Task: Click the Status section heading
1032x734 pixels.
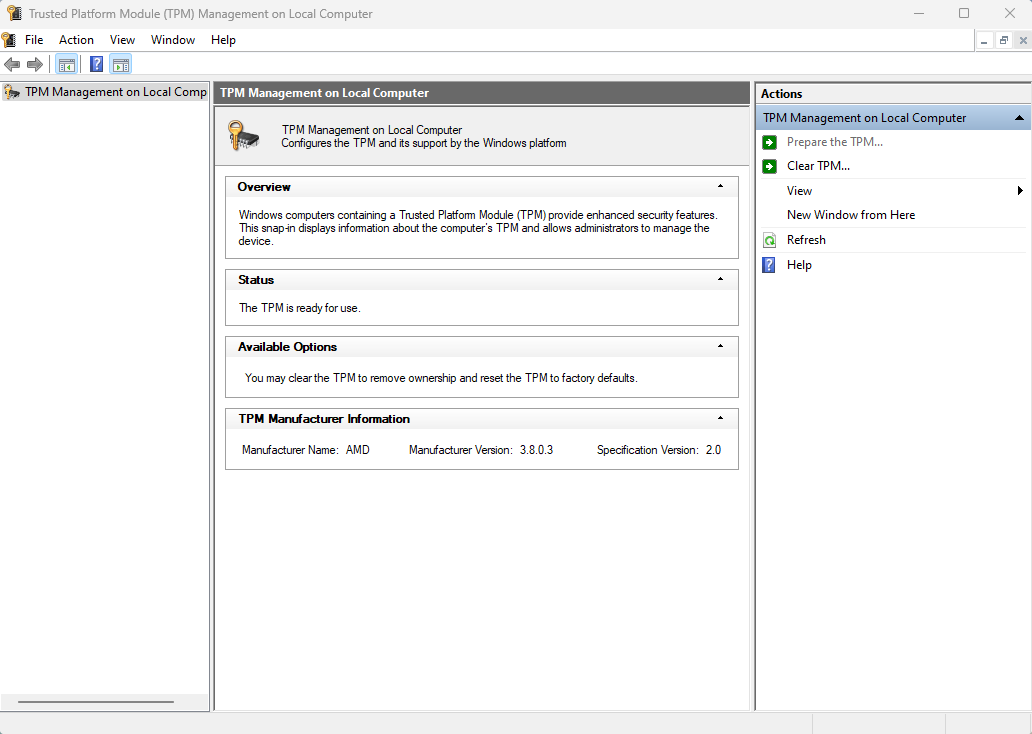Action: [x=256, y=280]
